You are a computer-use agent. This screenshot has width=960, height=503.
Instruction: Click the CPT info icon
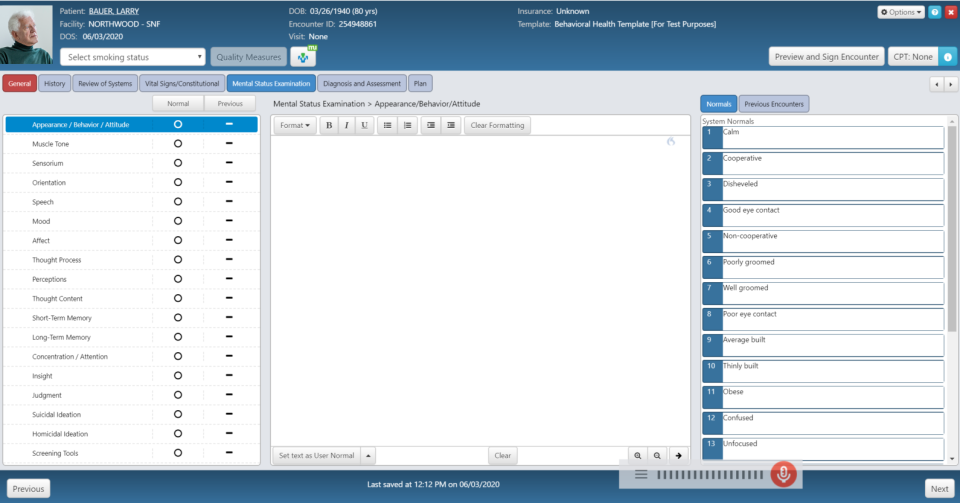pos(947,57)
